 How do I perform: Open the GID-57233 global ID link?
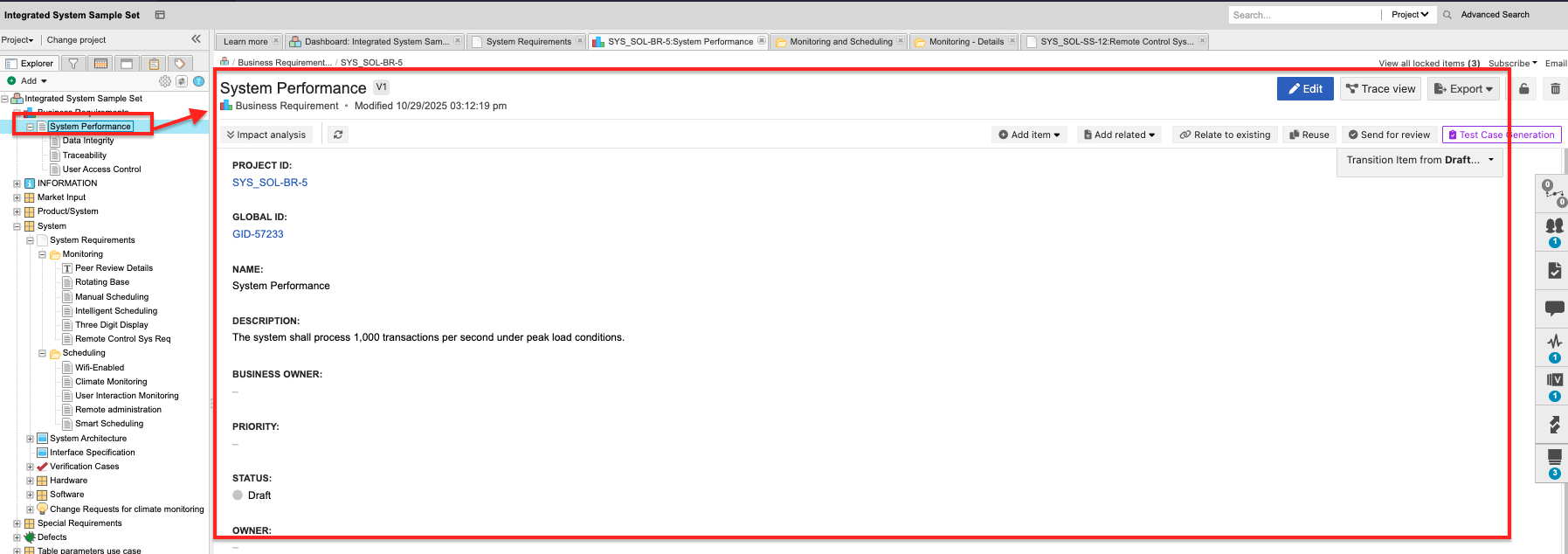pyautogui.click(x=258, y=234)
